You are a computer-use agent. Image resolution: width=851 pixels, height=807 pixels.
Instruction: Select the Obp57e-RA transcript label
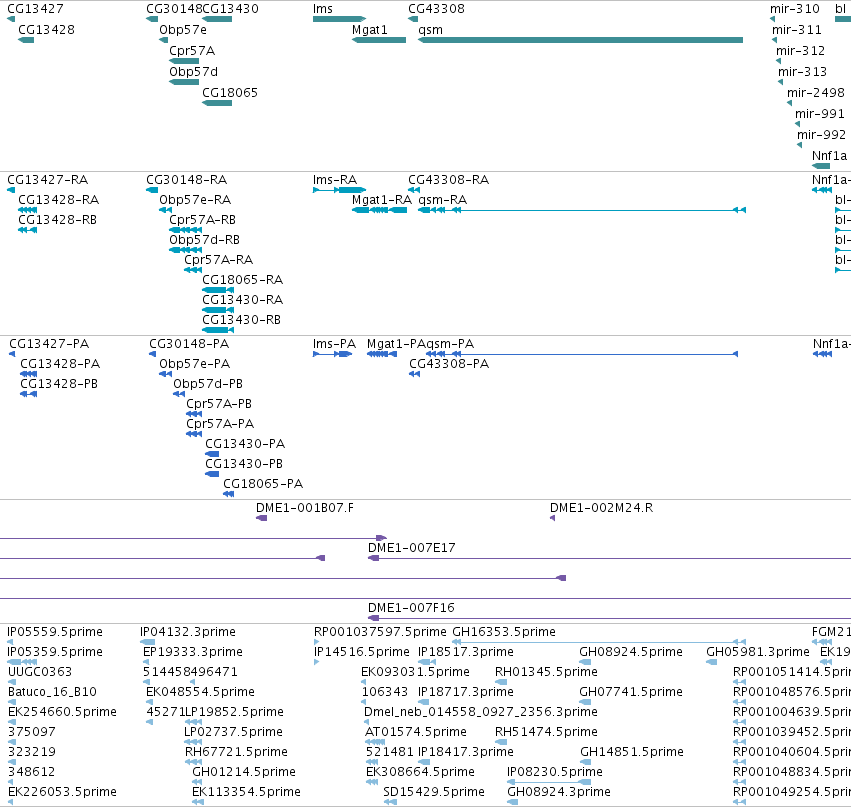point(195,200)
